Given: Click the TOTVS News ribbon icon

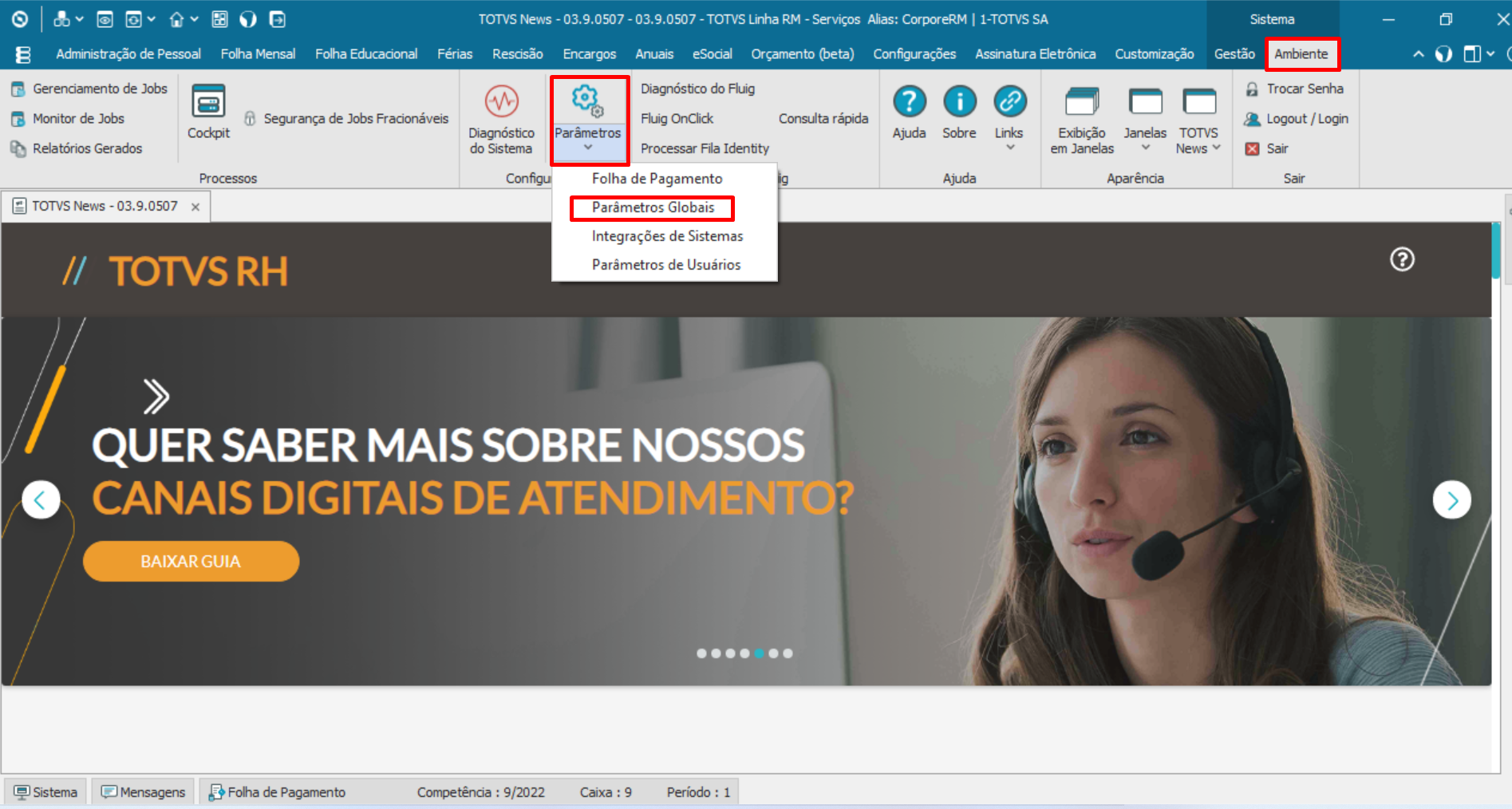Looking at the screenshot, I should pyautogui.click(x=1198, y=102).
